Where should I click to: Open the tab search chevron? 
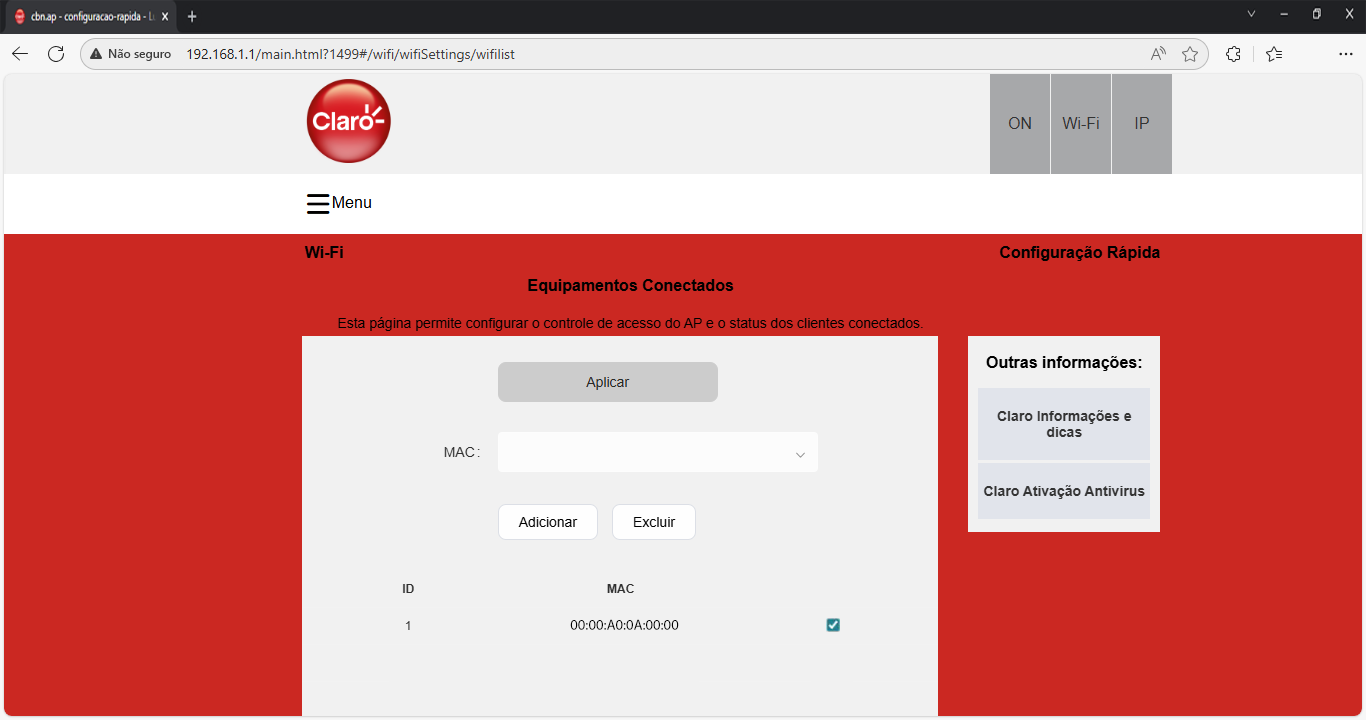point(1251,14)
